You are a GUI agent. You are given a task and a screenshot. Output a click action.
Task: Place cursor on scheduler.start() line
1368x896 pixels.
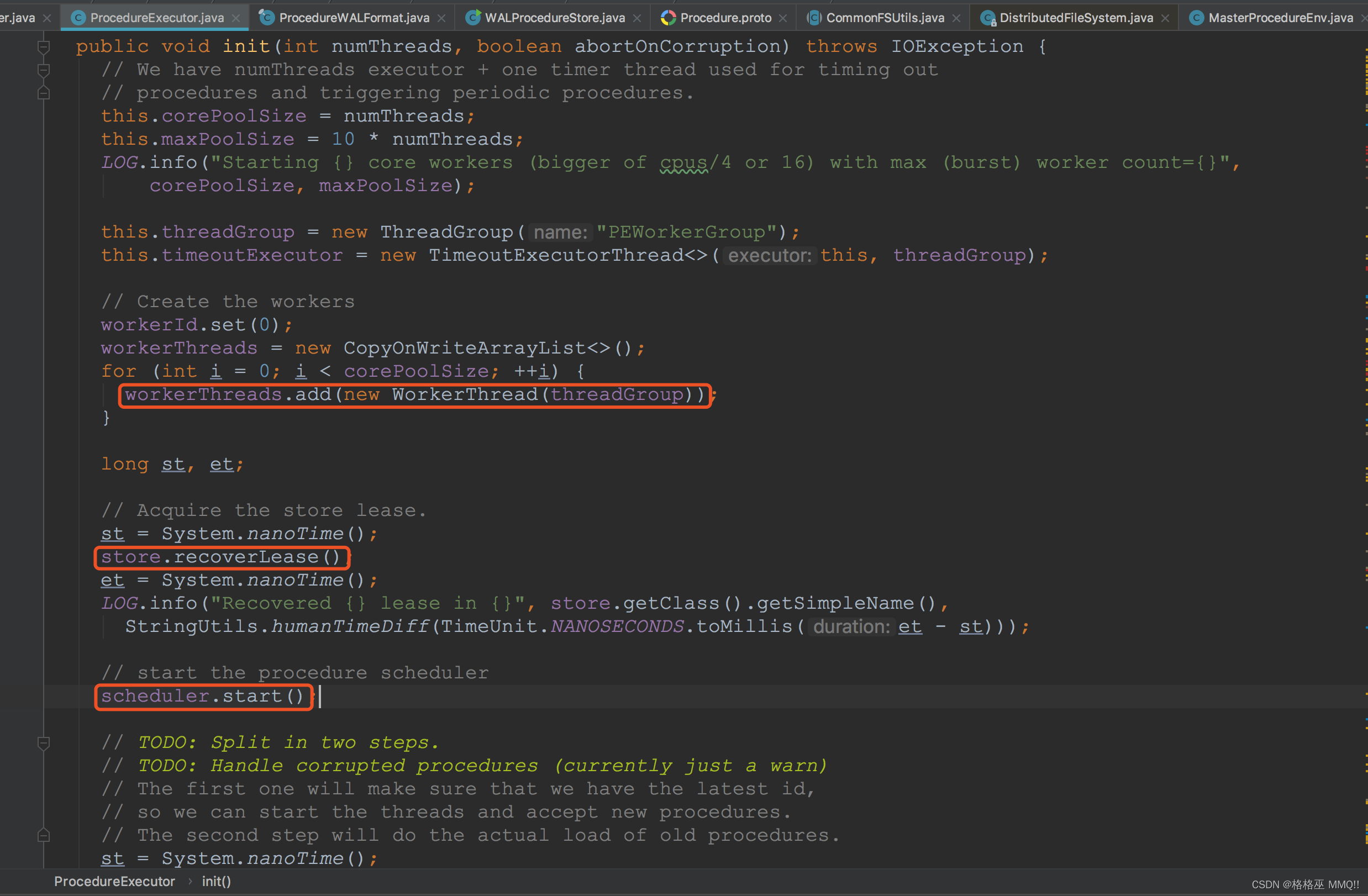(x=202, y=697)
